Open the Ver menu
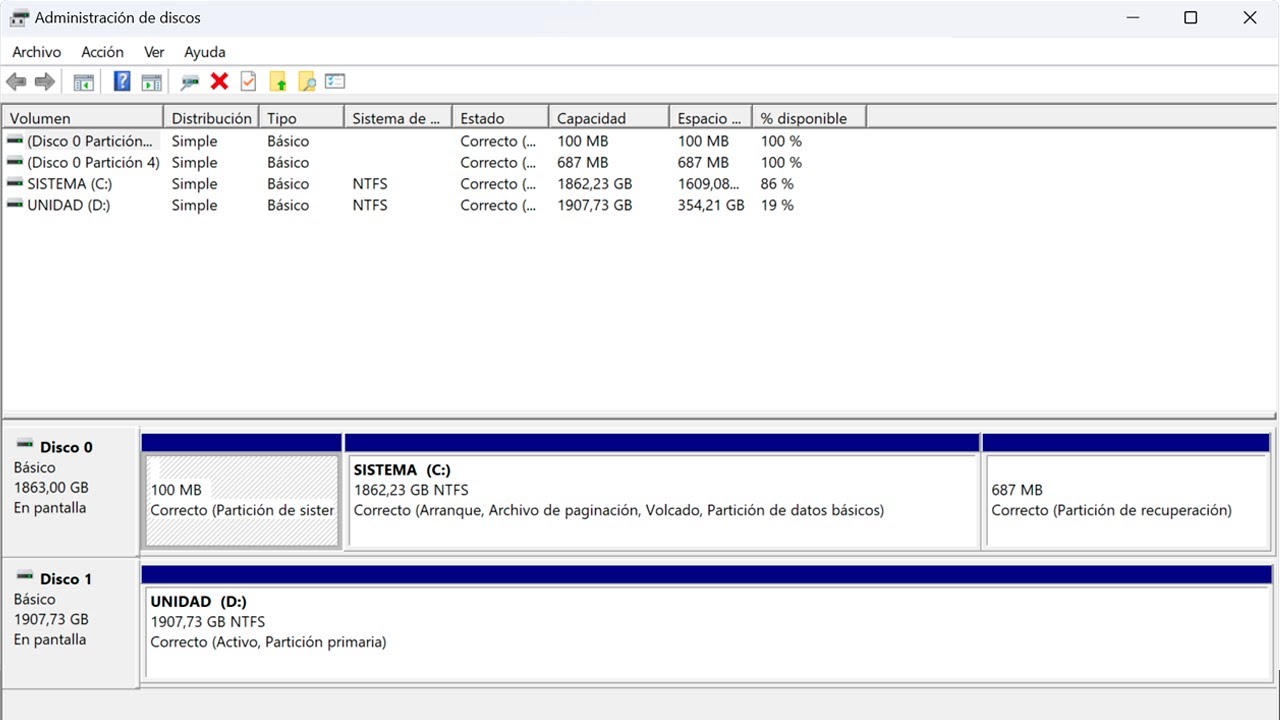This screenshot has height=720, width=1280. [154, 52]
